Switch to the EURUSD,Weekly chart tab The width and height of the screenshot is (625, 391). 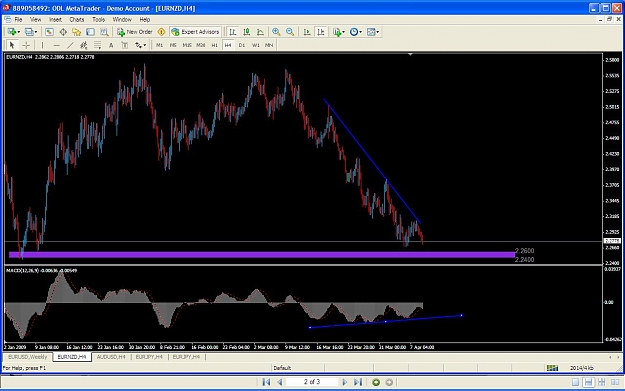[28, 357]
